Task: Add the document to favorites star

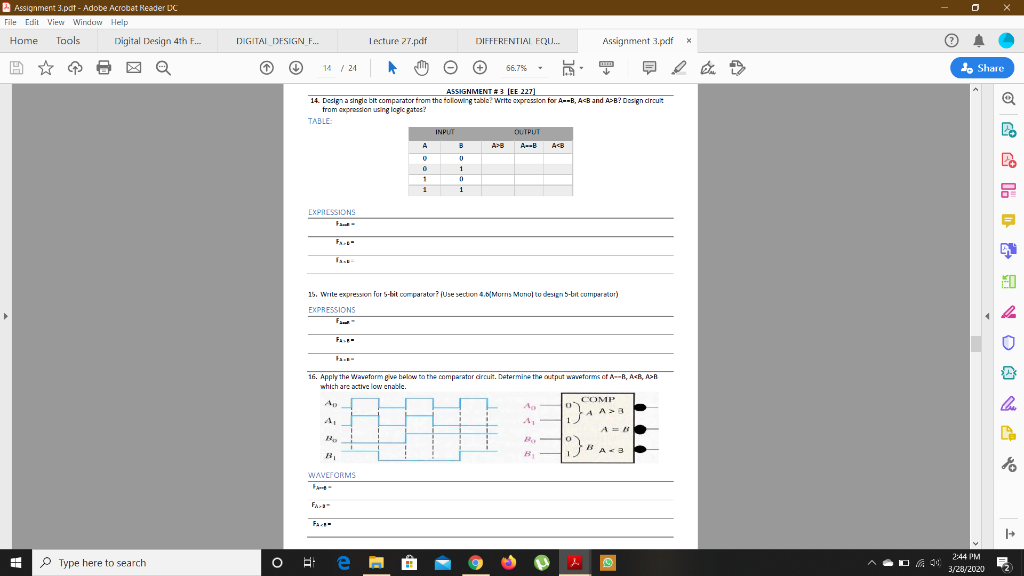Action: [x=46, y=70]
